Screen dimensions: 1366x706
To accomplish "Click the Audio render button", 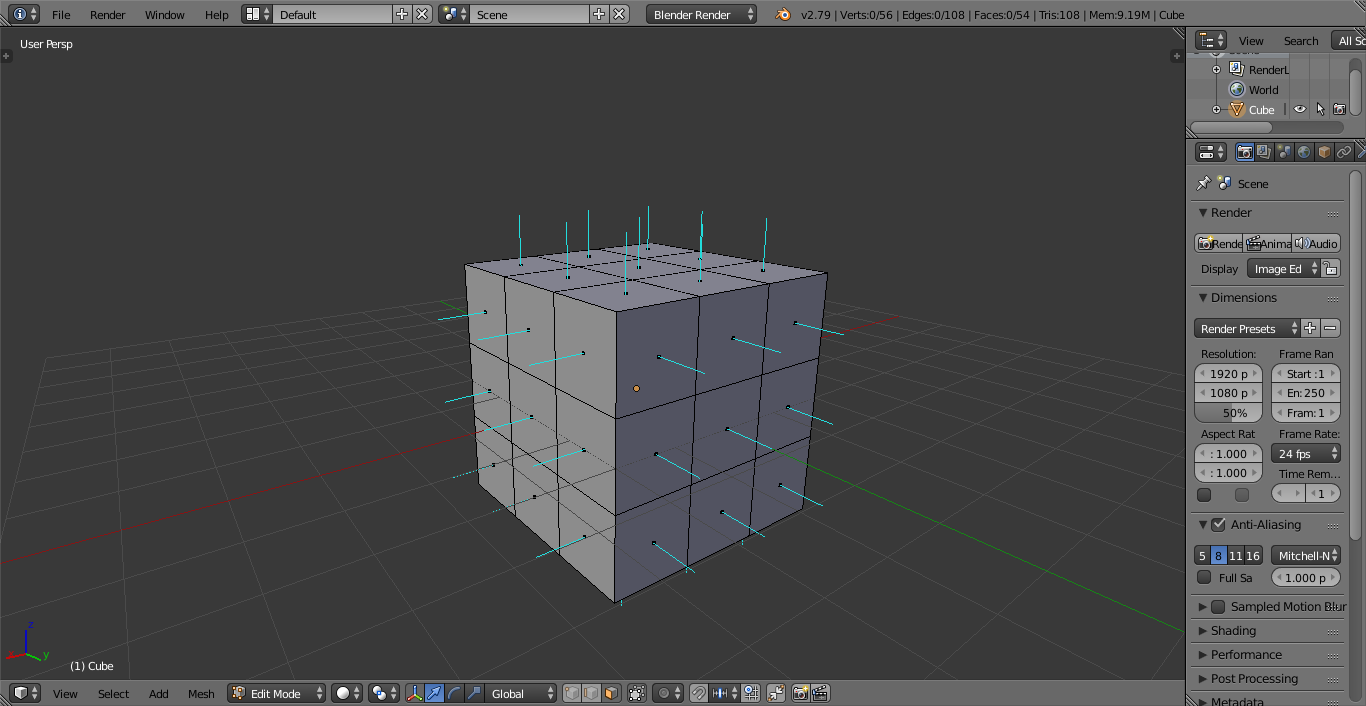I will pos(1316,244).
